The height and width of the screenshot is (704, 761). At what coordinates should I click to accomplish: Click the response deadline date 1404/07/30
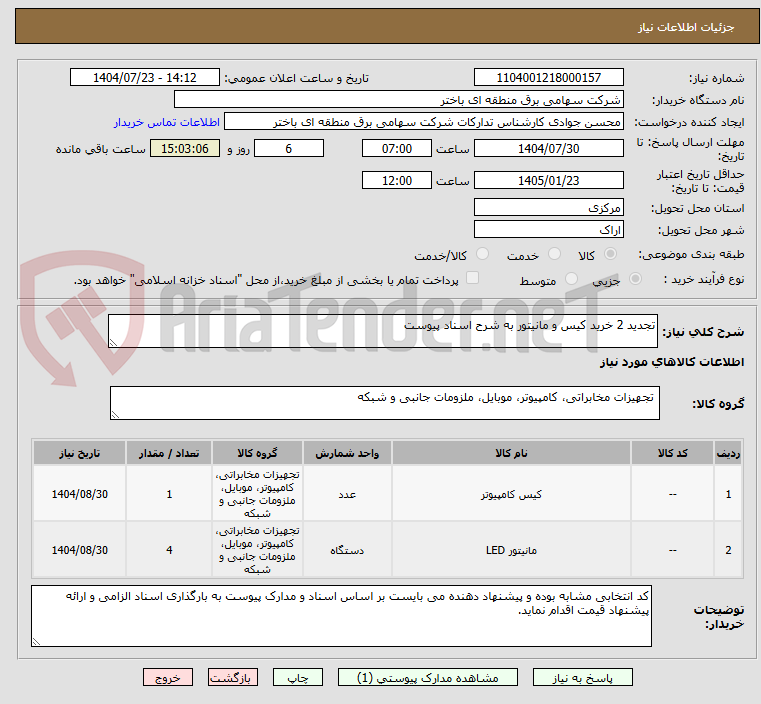(548, 148)
